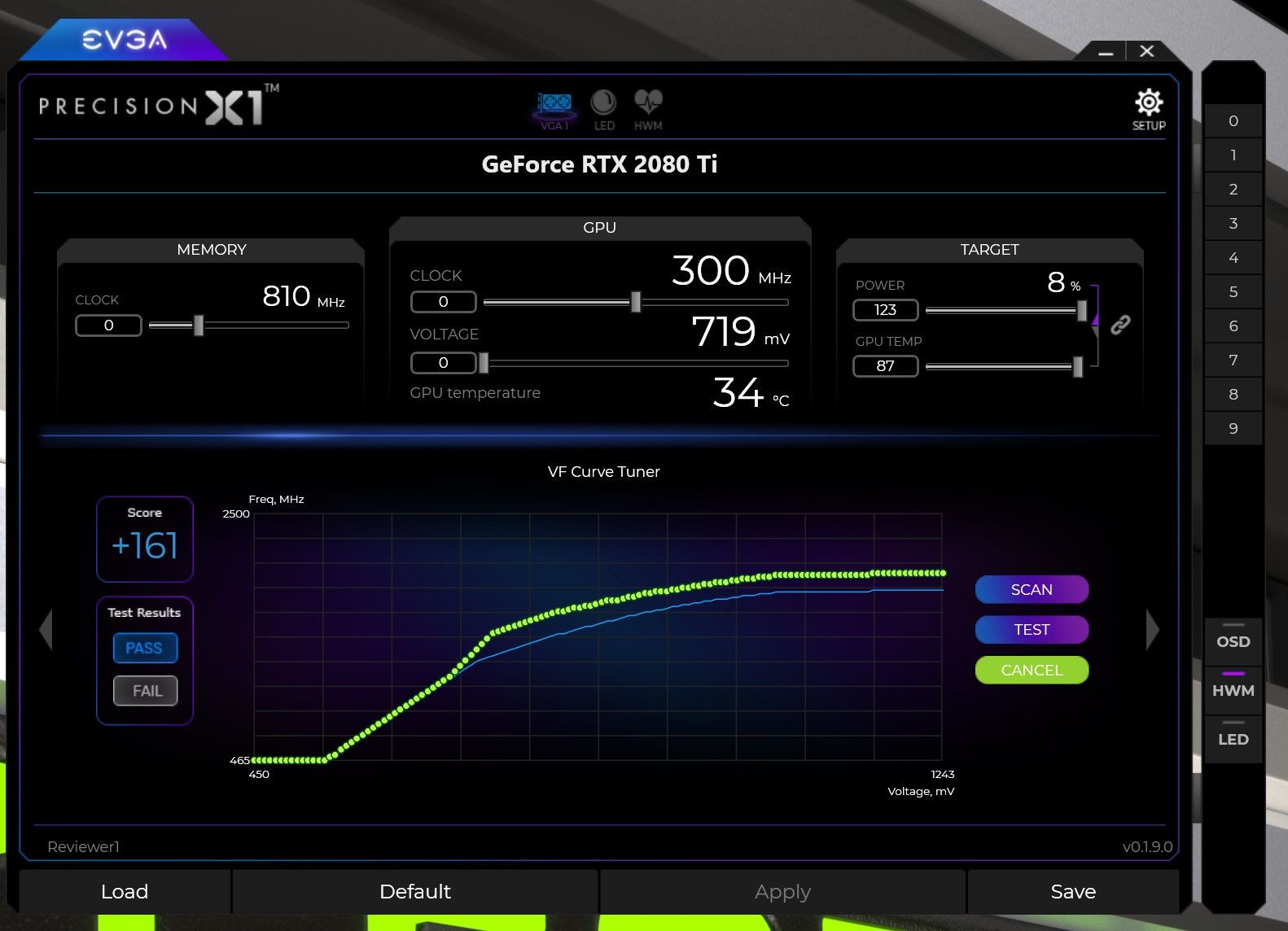Click the PASS test result indicator
1288x931 pixels.
pyautogui.click(x=145, y=648)
